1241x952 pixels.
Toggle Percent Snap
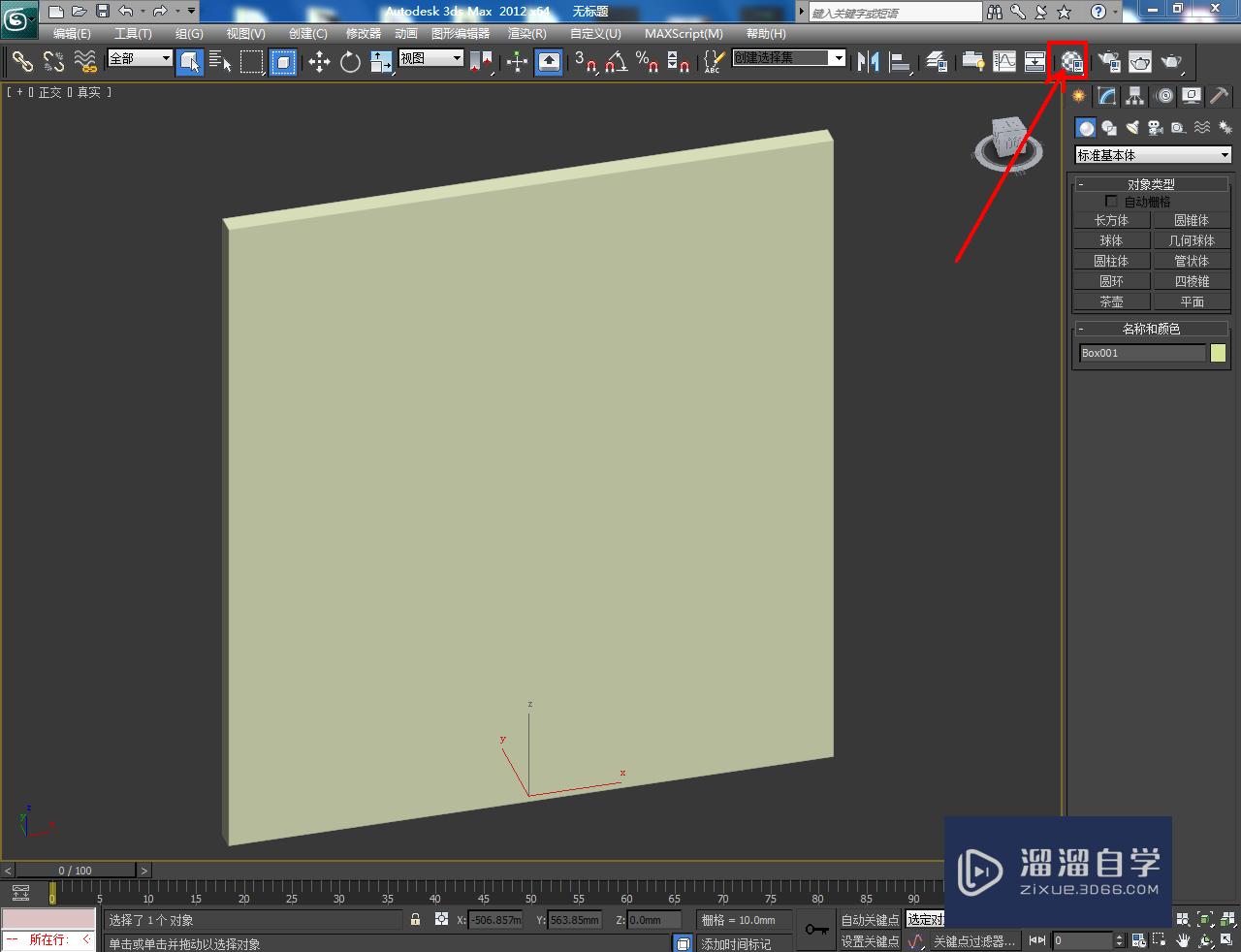[647, 61]
